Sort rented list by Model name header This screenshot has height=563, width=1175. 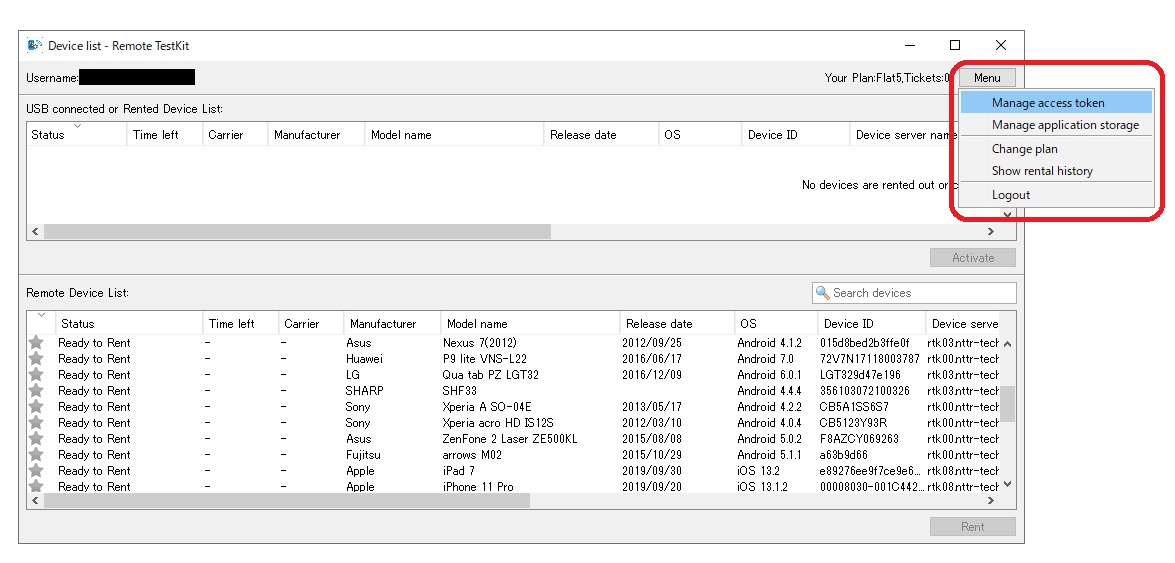454,135
